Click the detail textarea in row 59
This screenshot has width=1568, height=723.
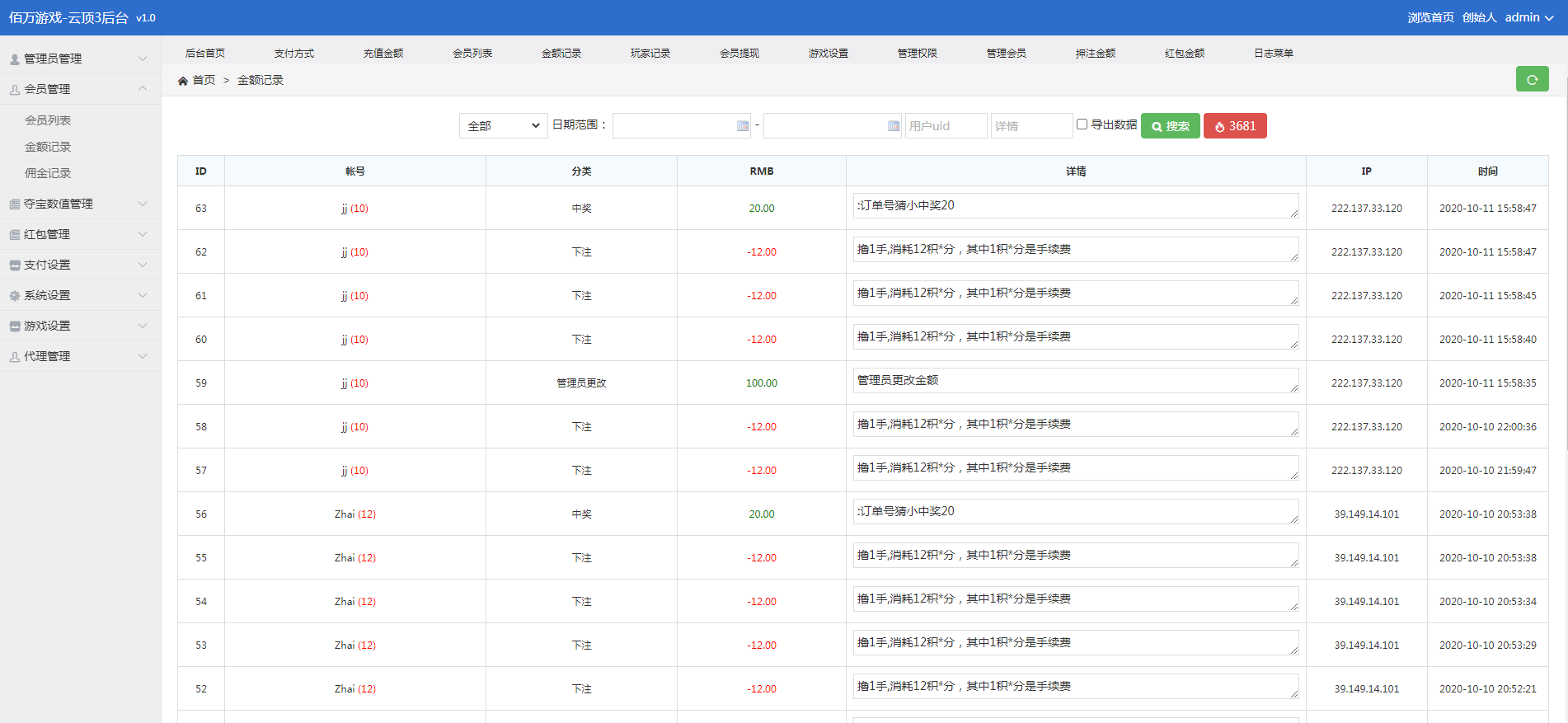click(x=1076, y=381)
